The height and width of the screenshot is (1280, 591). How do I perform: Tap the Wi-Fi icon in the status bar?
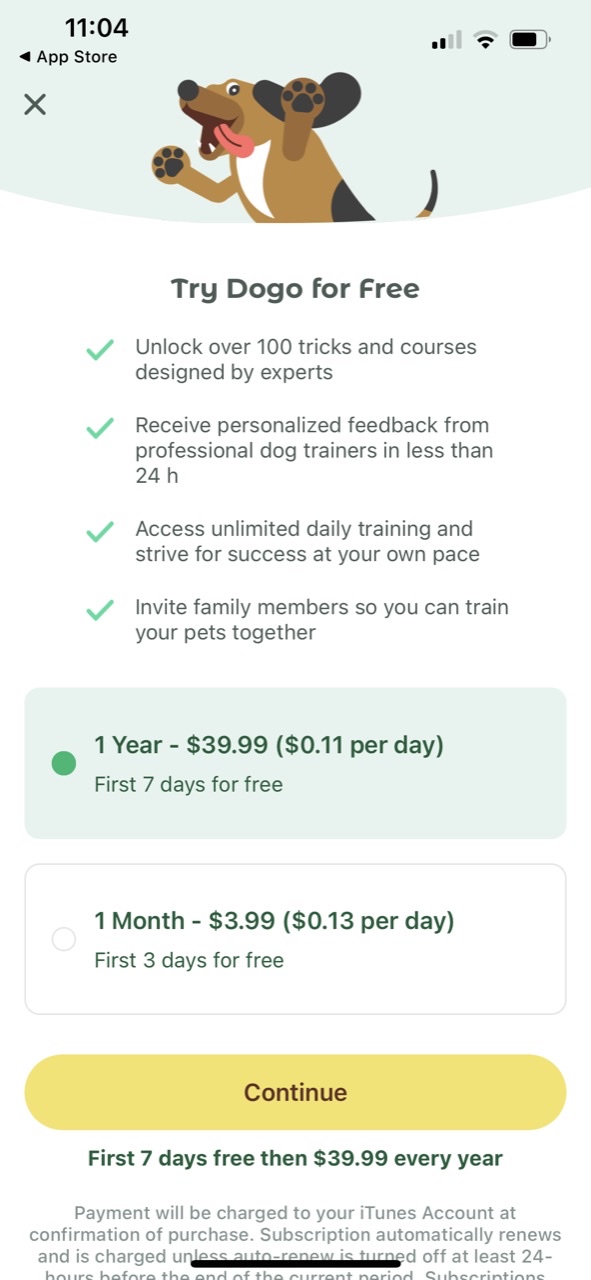[x=485, y=39]
